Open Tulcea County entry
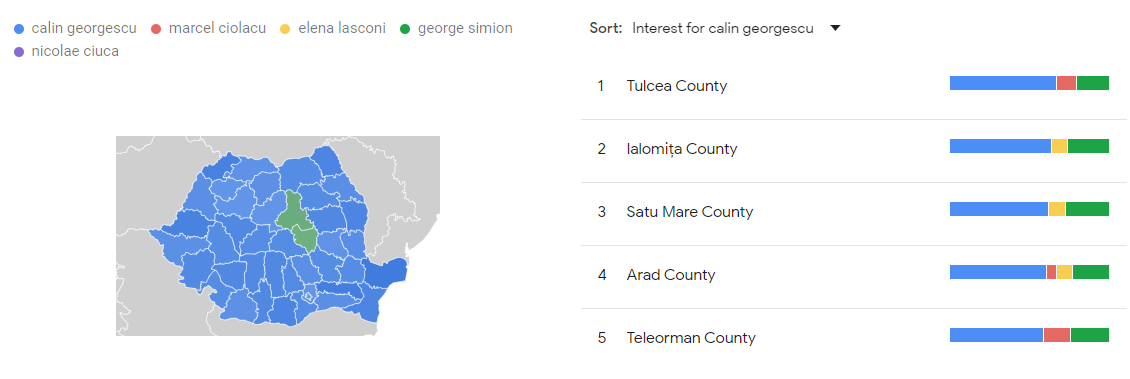 pyautogui.click(x=853, y=86)
